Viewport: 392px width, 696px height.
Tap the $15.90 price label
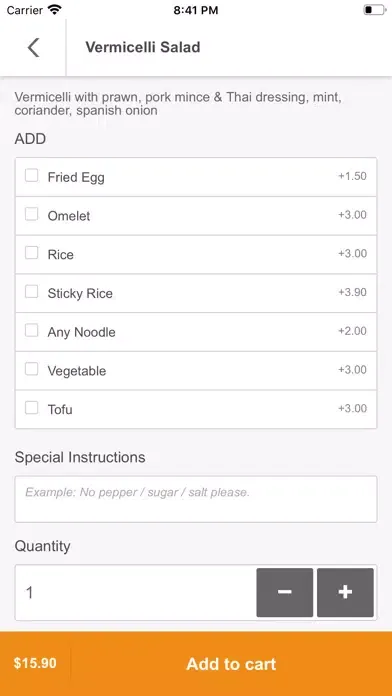35,663
